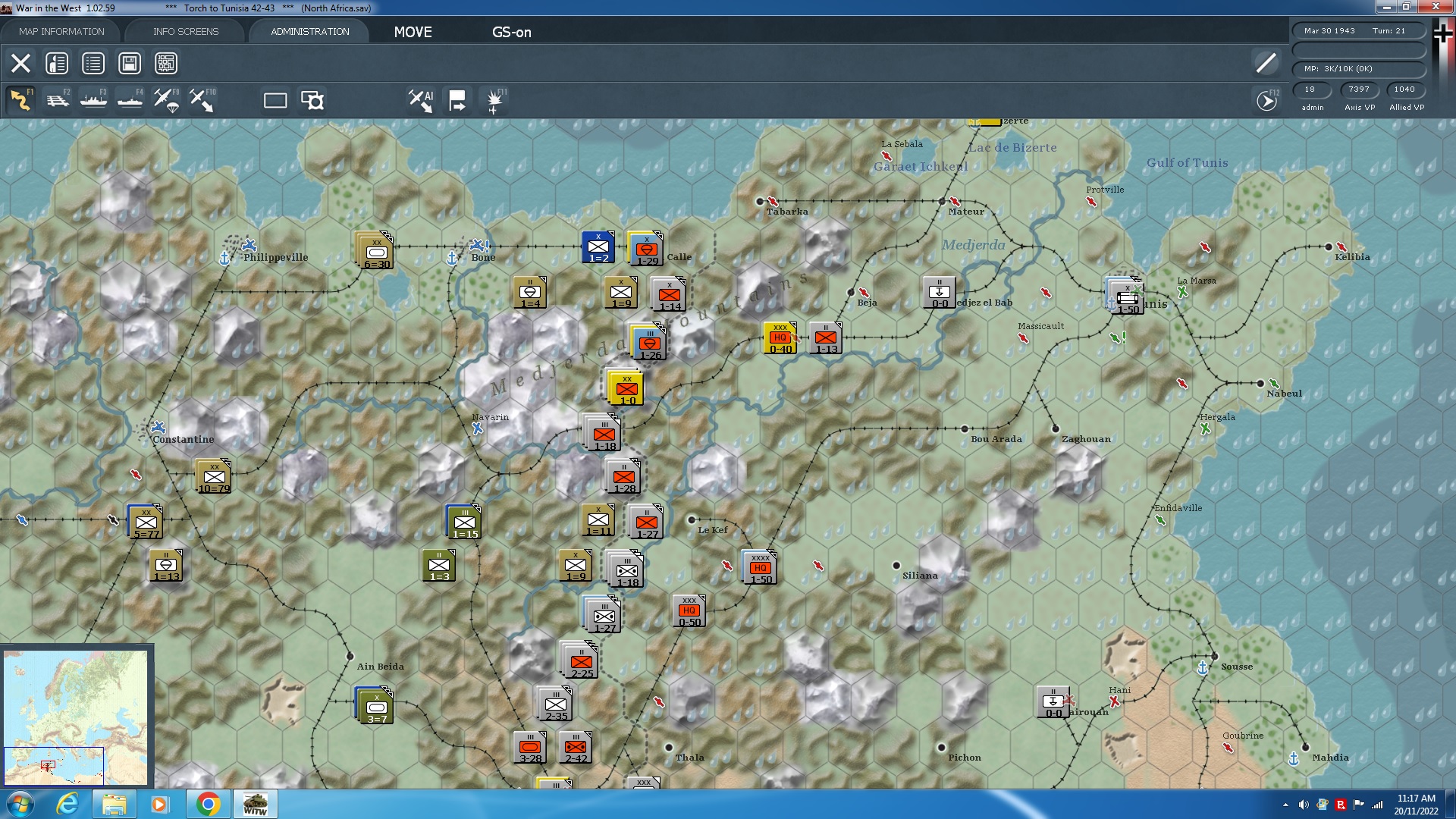Image resolution: width=1456 pixels, height=819 pixels.
Task: Select air transfer mode (F10) icon
Action: pos(202,100)
